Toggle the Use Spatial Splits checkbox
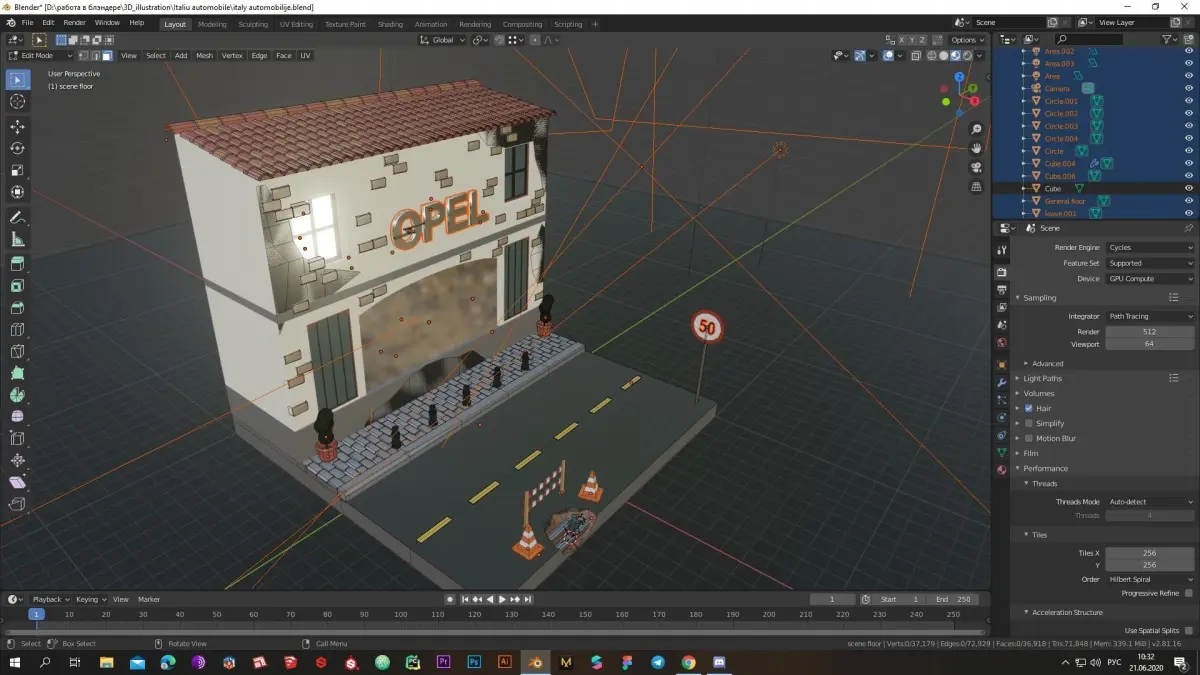 (1188, 630)
